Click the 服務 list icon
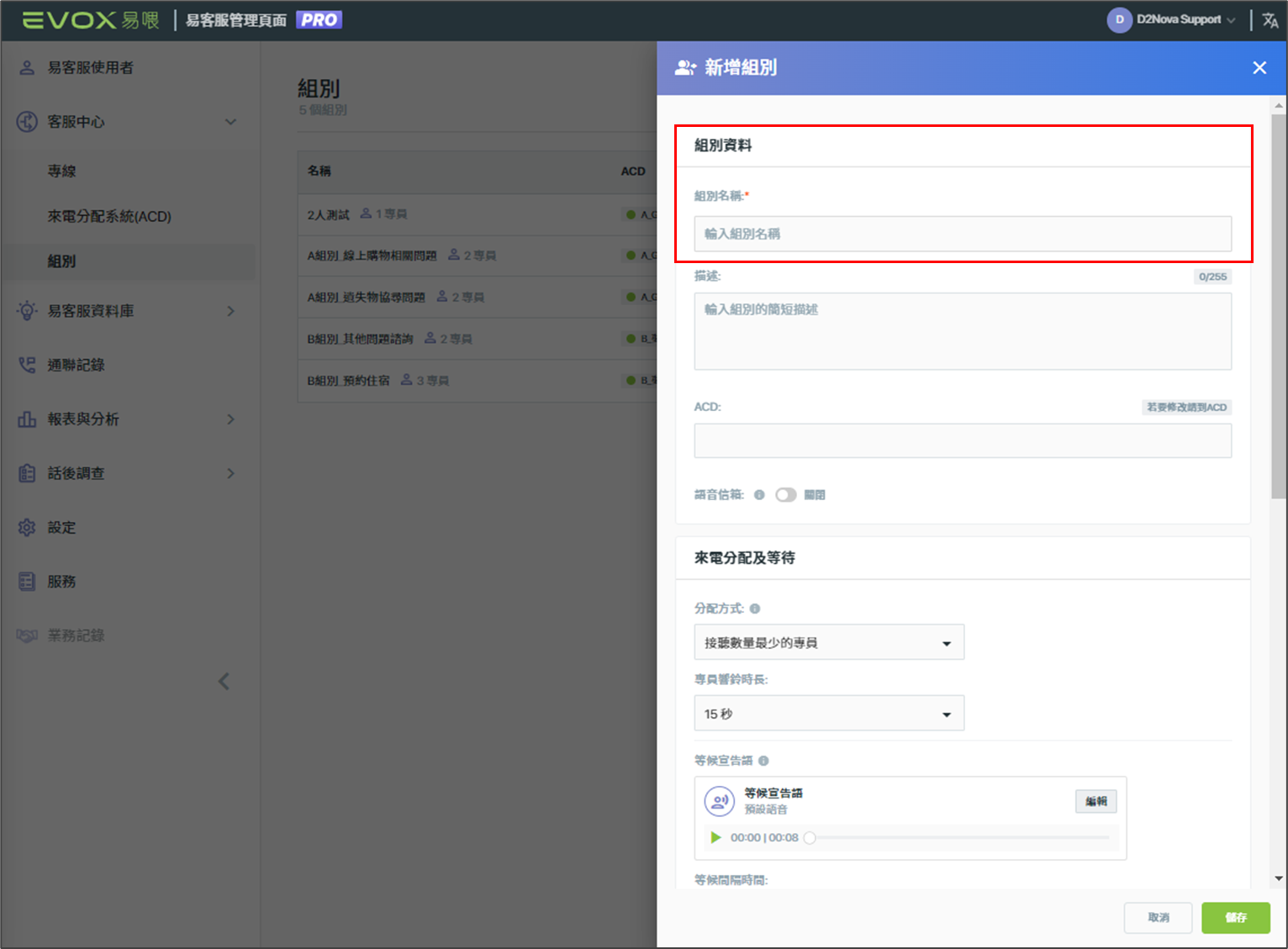Screen dimensions: 1288x949 point(27,581)
